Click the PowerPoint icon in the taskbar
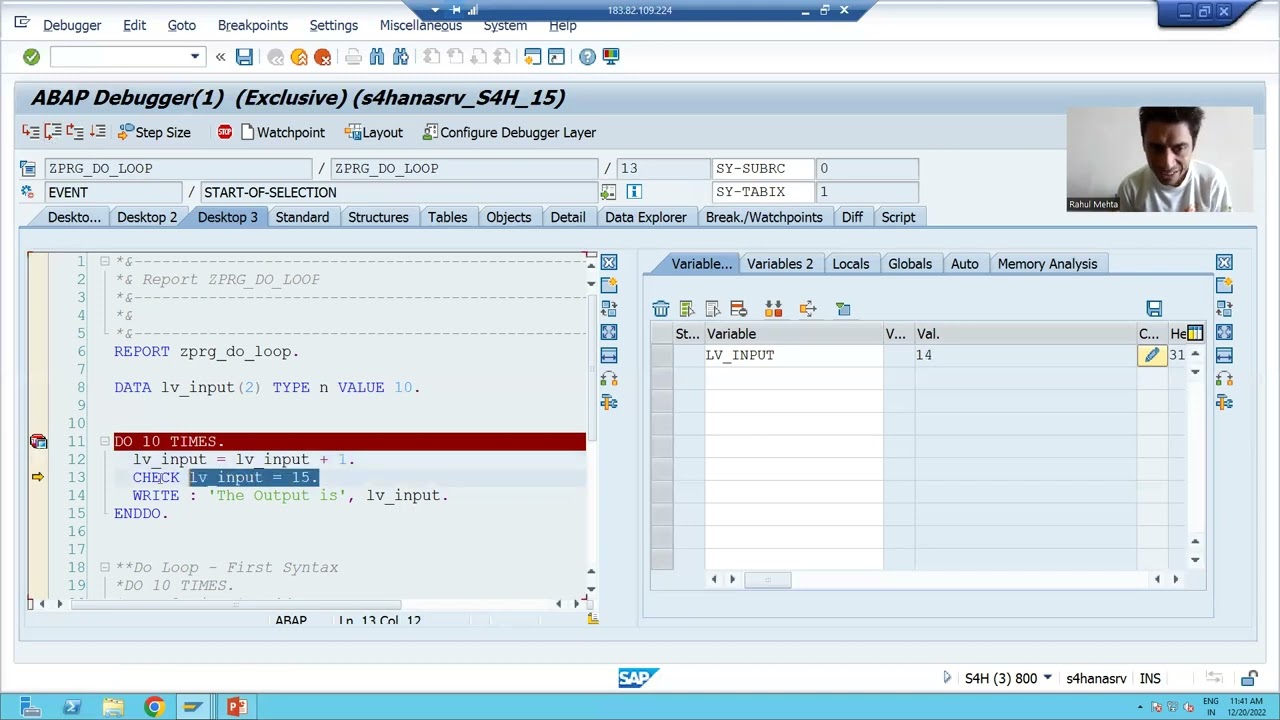 236,707
